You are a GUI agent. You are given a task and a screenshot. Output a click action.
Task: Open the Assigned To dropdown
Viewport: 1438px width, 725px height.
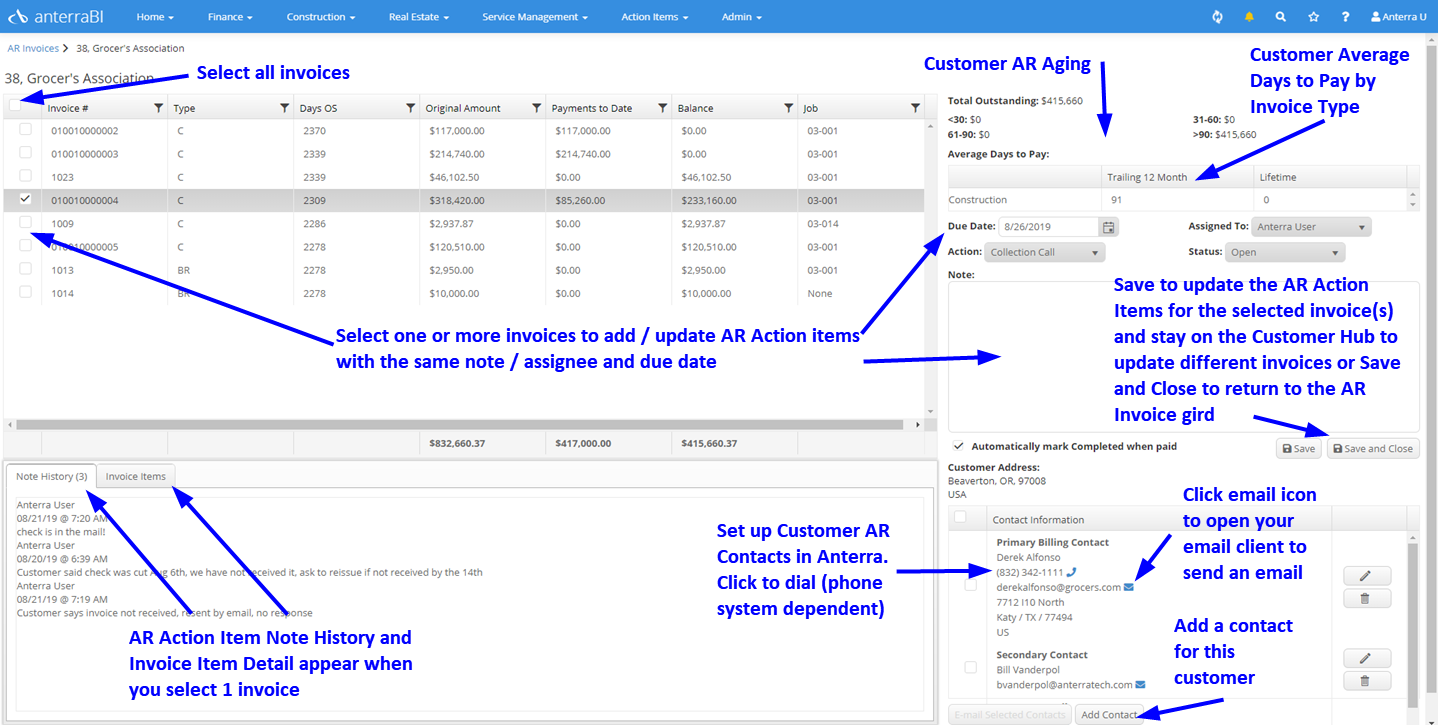(x=1311, y=227)
